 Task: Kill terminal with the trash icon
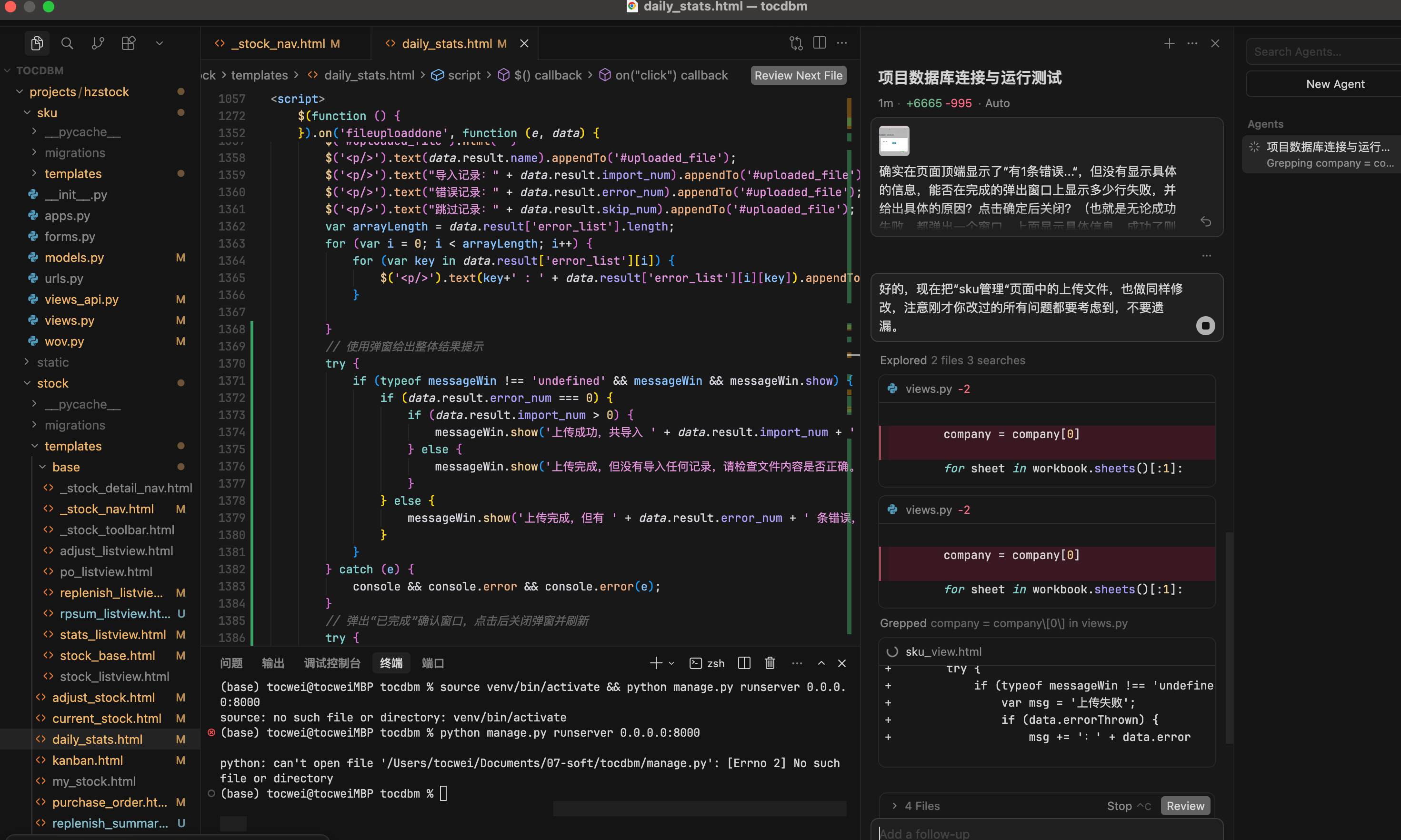(770, 663)
